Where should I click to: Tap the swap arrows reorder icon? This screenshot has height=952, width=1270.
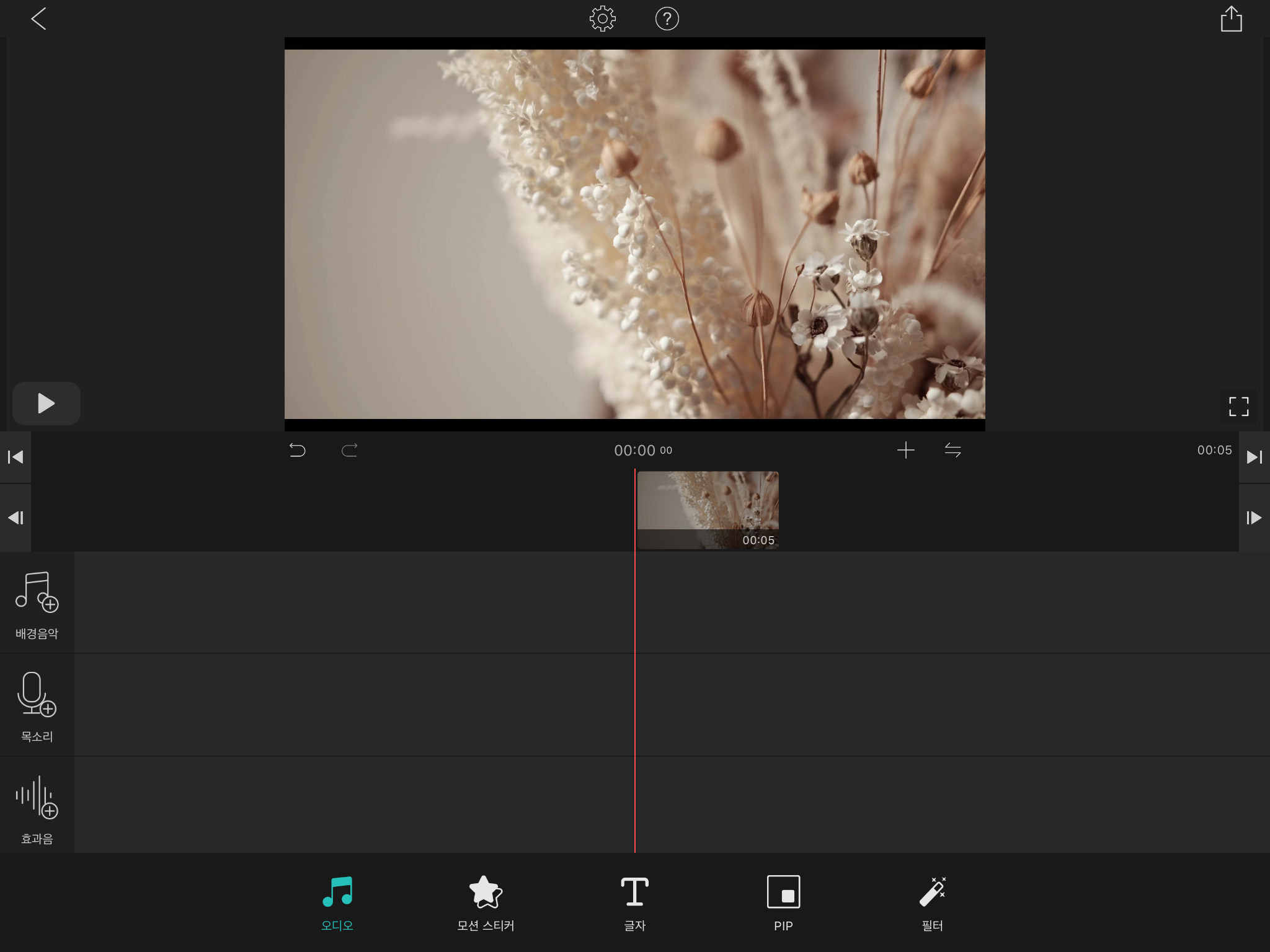pyautogui.click(x=952, y=450)
